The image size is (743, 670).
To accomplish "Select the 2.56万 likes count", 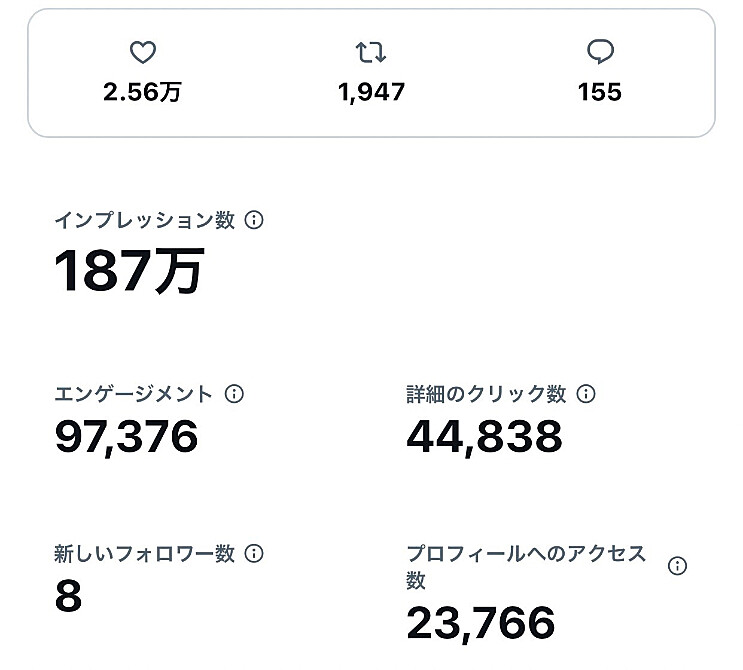I will coord(143,92).
